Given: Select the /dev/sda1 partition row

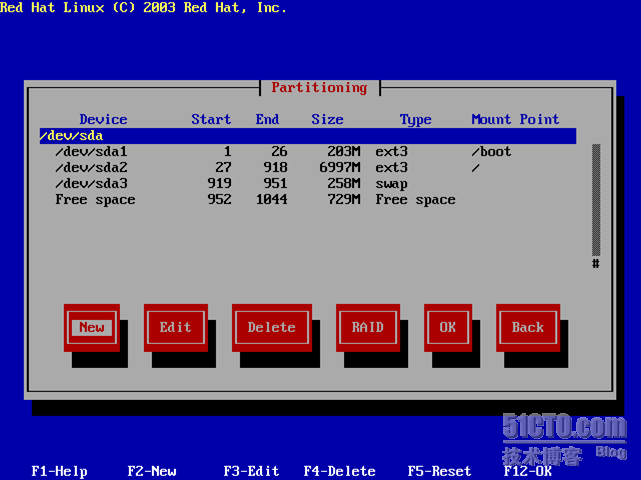Looking at the screenshot, I should click(x=308, y=152).
